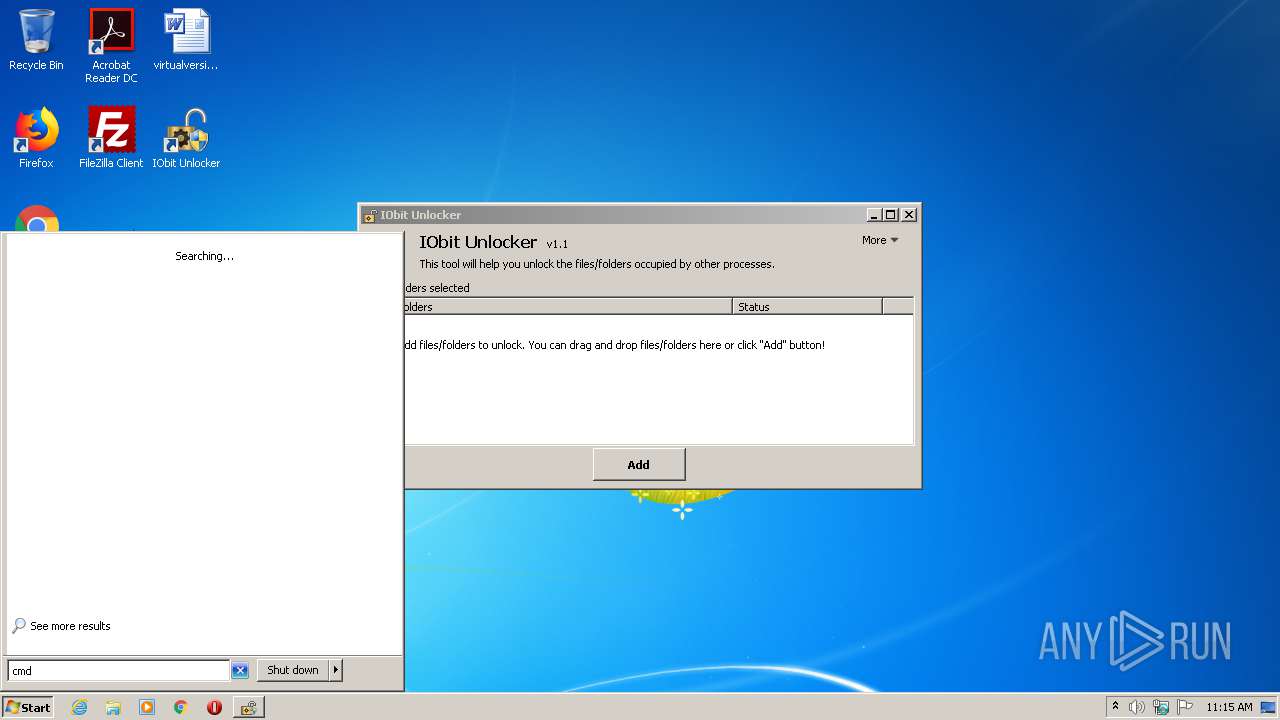
Task: Open Acrobat Reader DC desktop shortcut
Action: 111,46
